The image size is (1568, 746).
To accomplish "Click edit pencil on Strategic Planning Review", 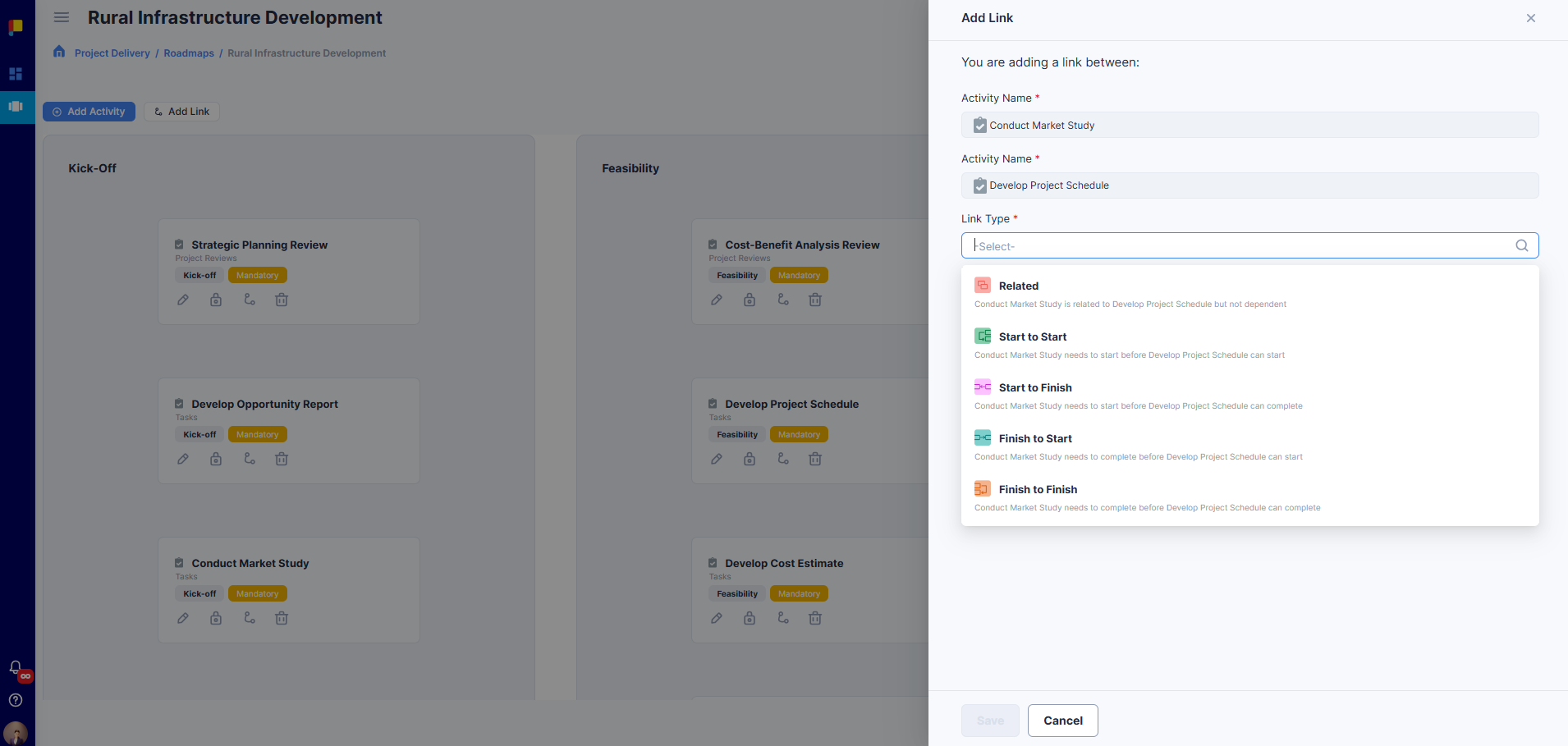I will (183, 300).
